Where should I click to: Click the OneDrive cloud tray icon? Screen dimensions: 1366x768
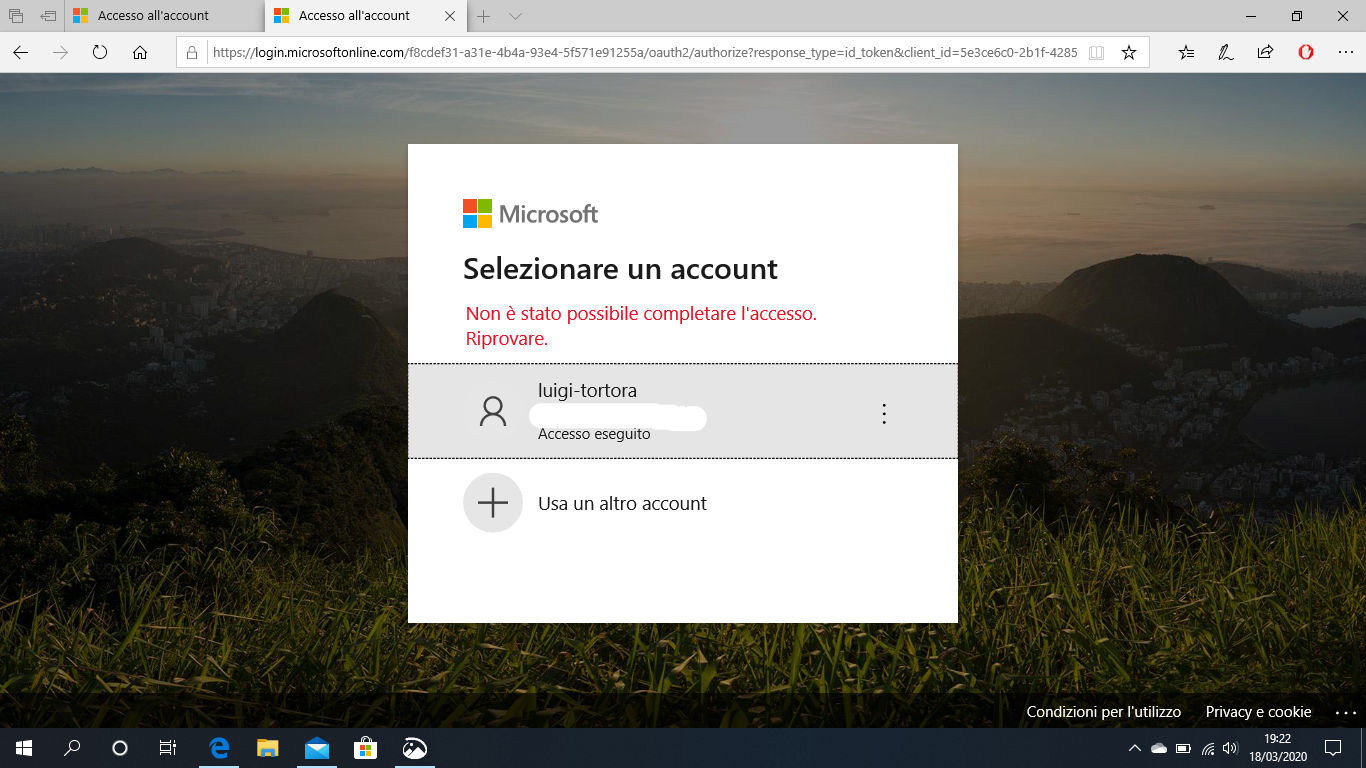[1159, 748]
